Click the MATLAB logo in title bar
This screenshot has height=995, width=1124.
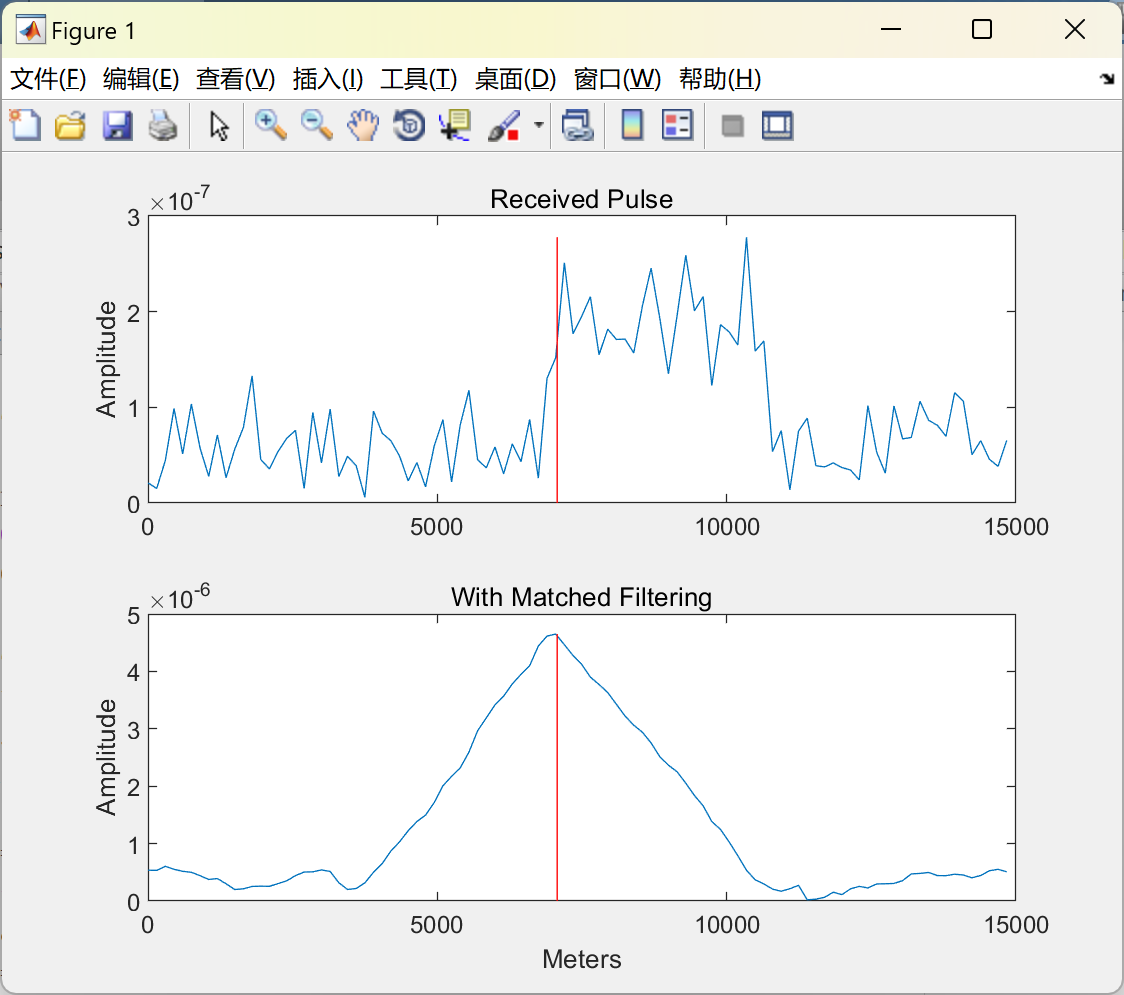click(30, 30)
